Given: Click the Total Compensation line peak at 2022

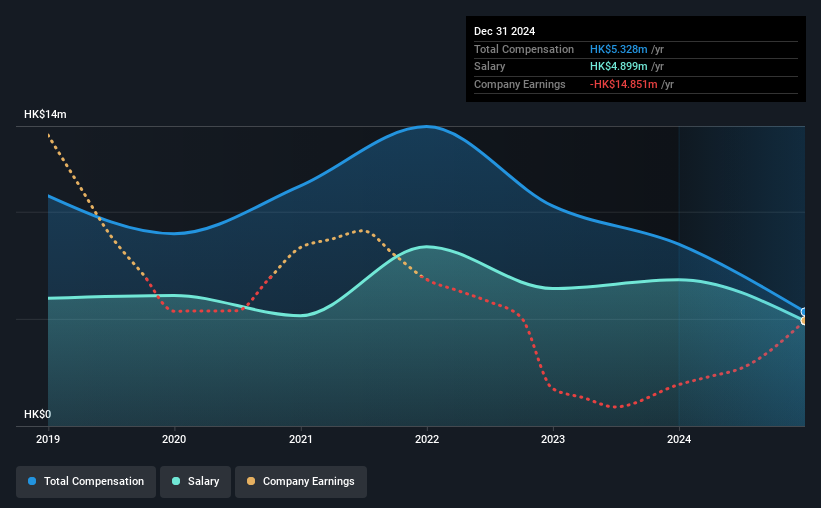Looking at the screenshot, I should coord(427,126).
